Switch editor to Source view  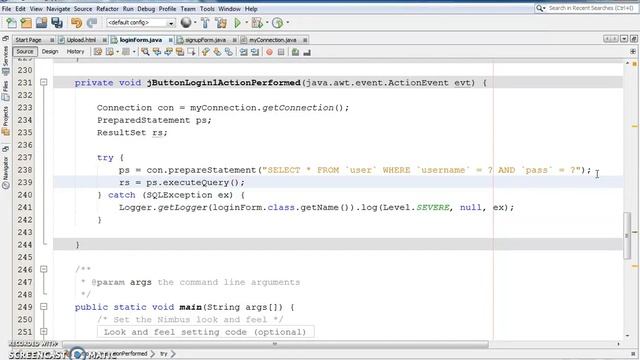tap(24, 51)
